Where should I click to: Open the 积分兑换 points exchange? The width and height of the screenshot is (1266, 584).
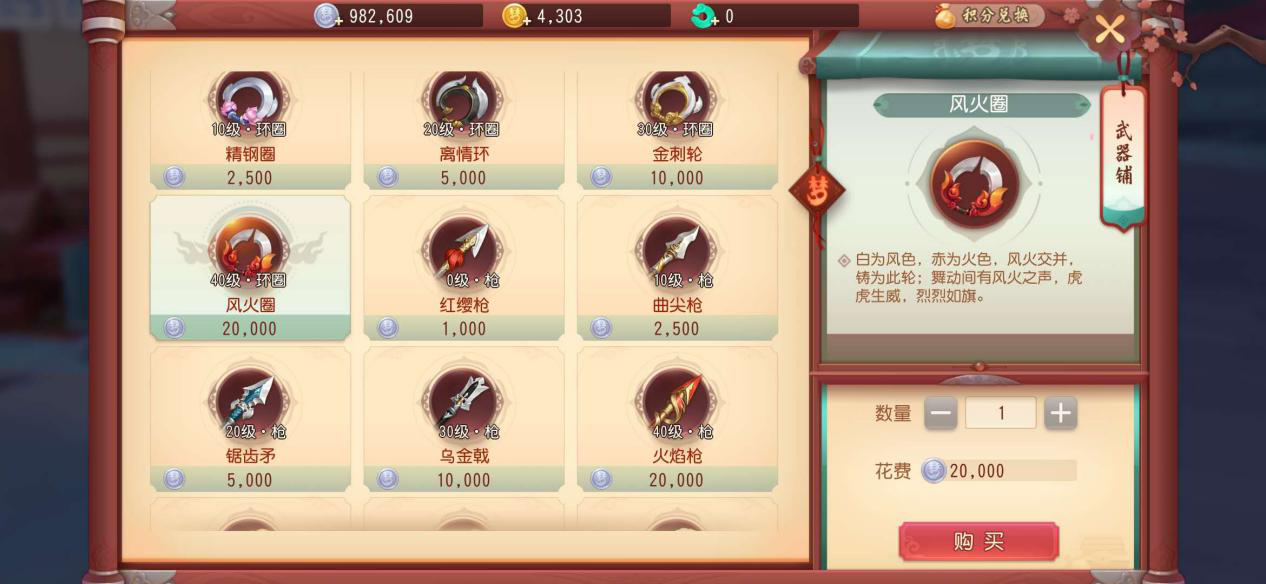tap(988, 16)
